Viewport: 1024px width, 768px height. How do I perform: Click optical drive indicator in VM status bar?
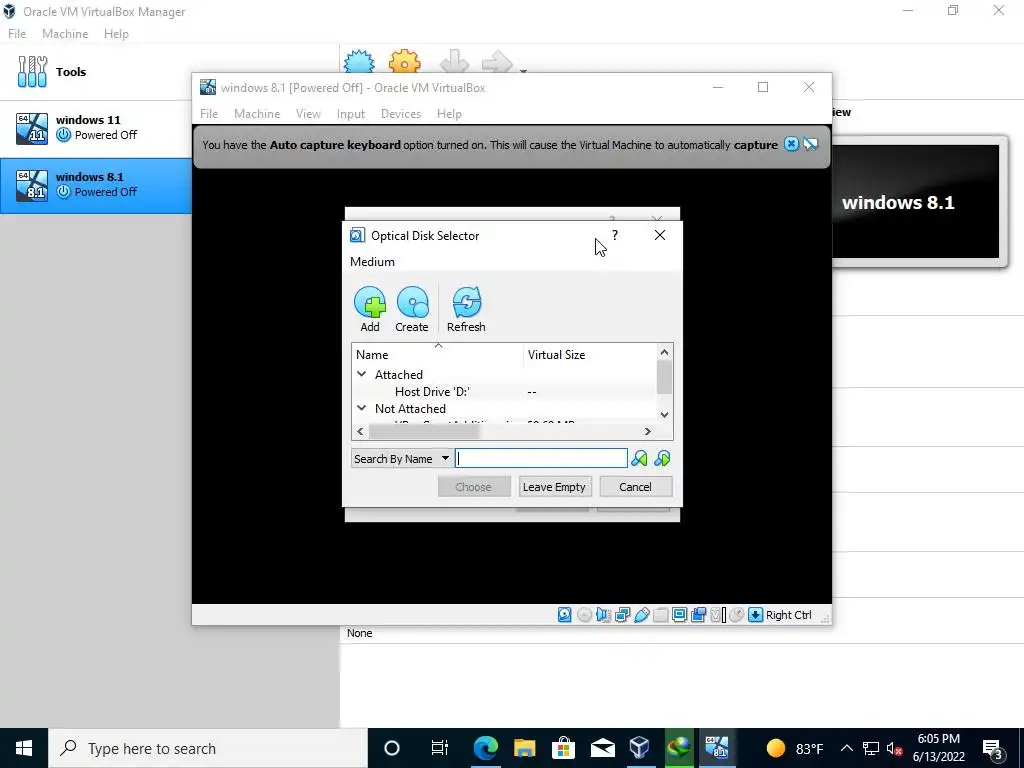pyautogui.click(x=584, y=615)
